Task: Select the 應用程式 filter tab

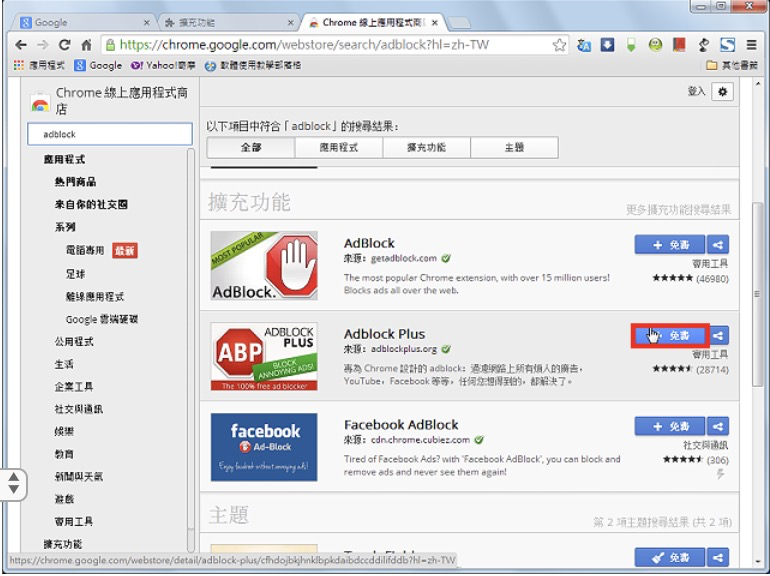Action: click(338, 147)
